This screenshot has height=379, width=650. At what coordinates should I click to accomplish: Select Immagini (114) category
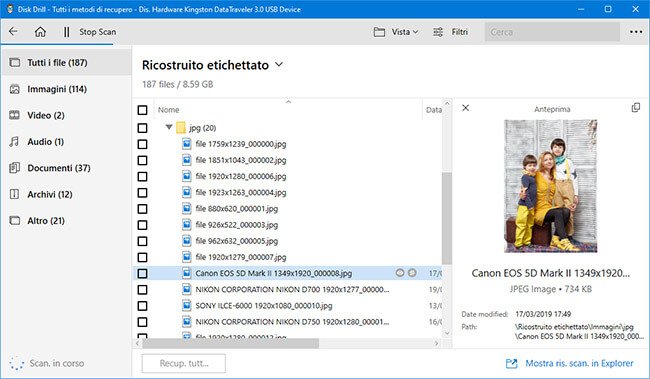66,89
